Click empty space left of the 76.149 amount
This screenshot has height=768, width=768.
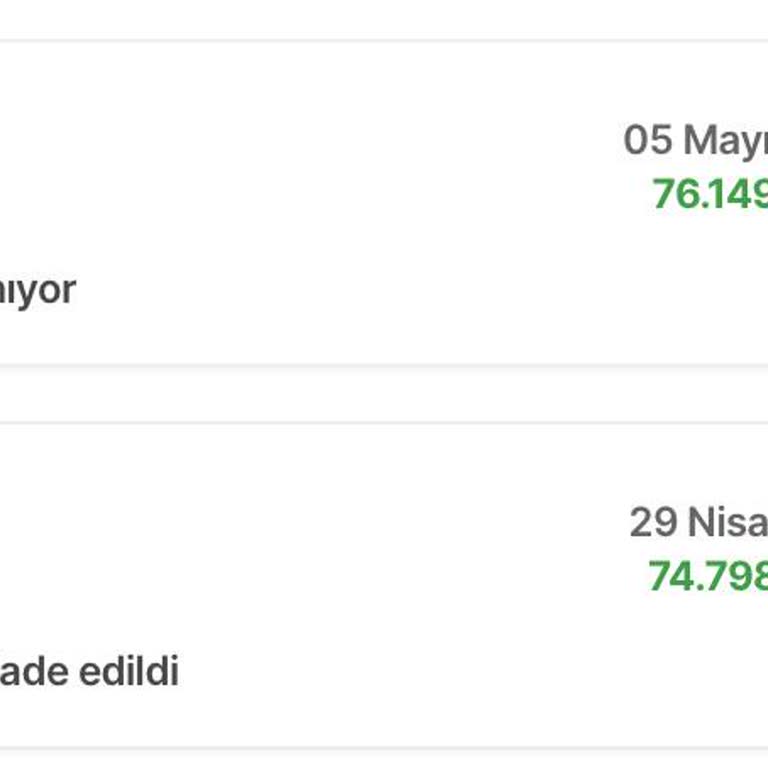click(x=450, y=194)
